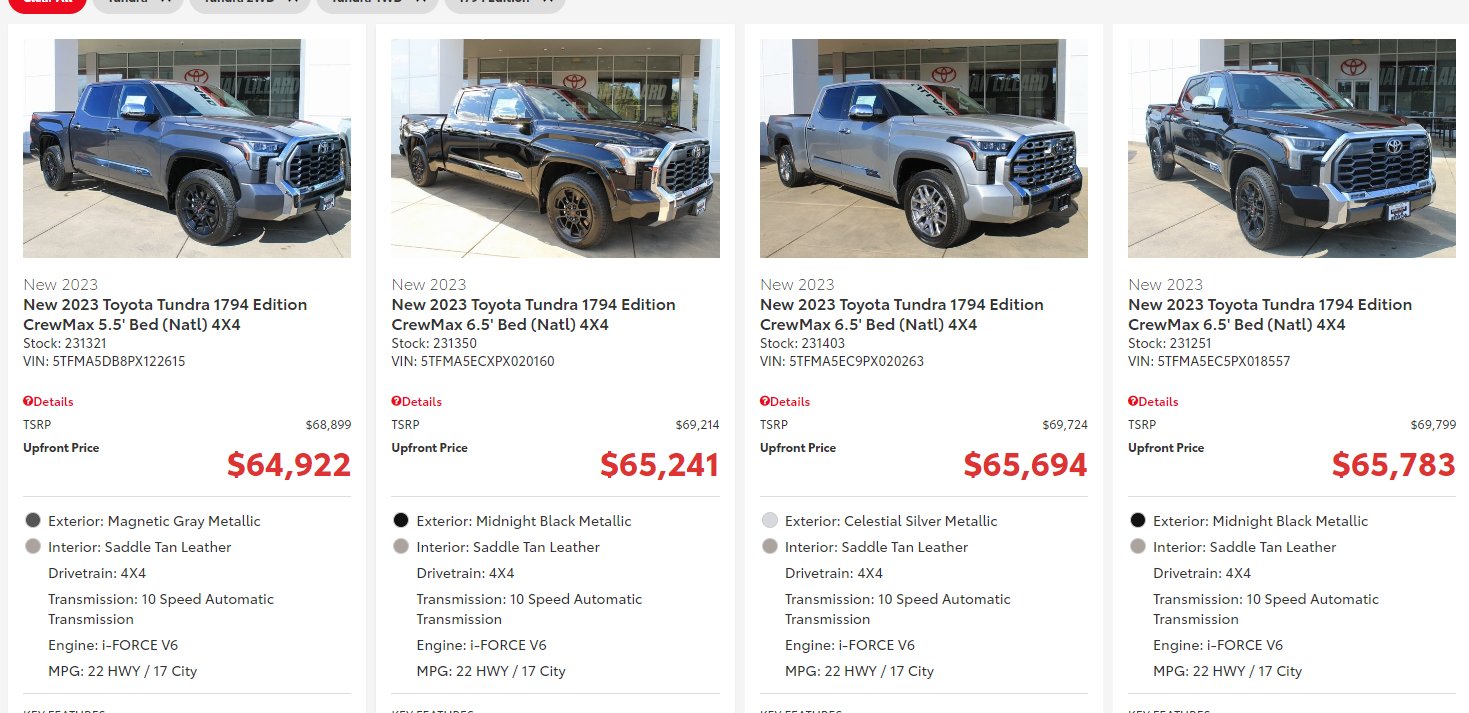Open Details help icon for stock 231251
The image size is (1469, 713).
click(1133, 402)
